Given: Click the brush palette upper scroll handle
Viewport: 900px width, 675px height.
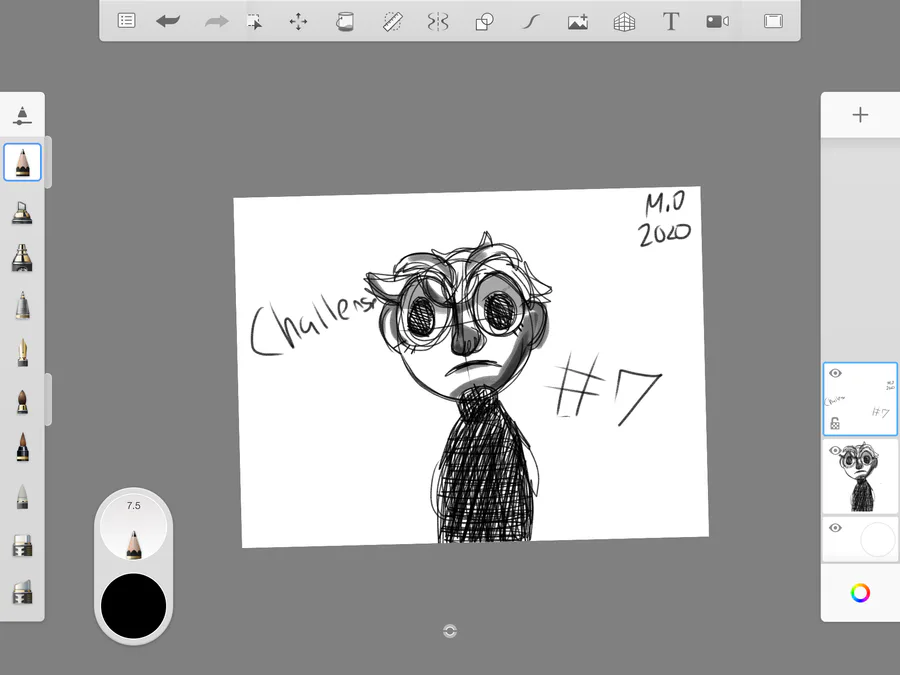Looking at the screenshot, I should pyautogui.click(x=49, y=162).
